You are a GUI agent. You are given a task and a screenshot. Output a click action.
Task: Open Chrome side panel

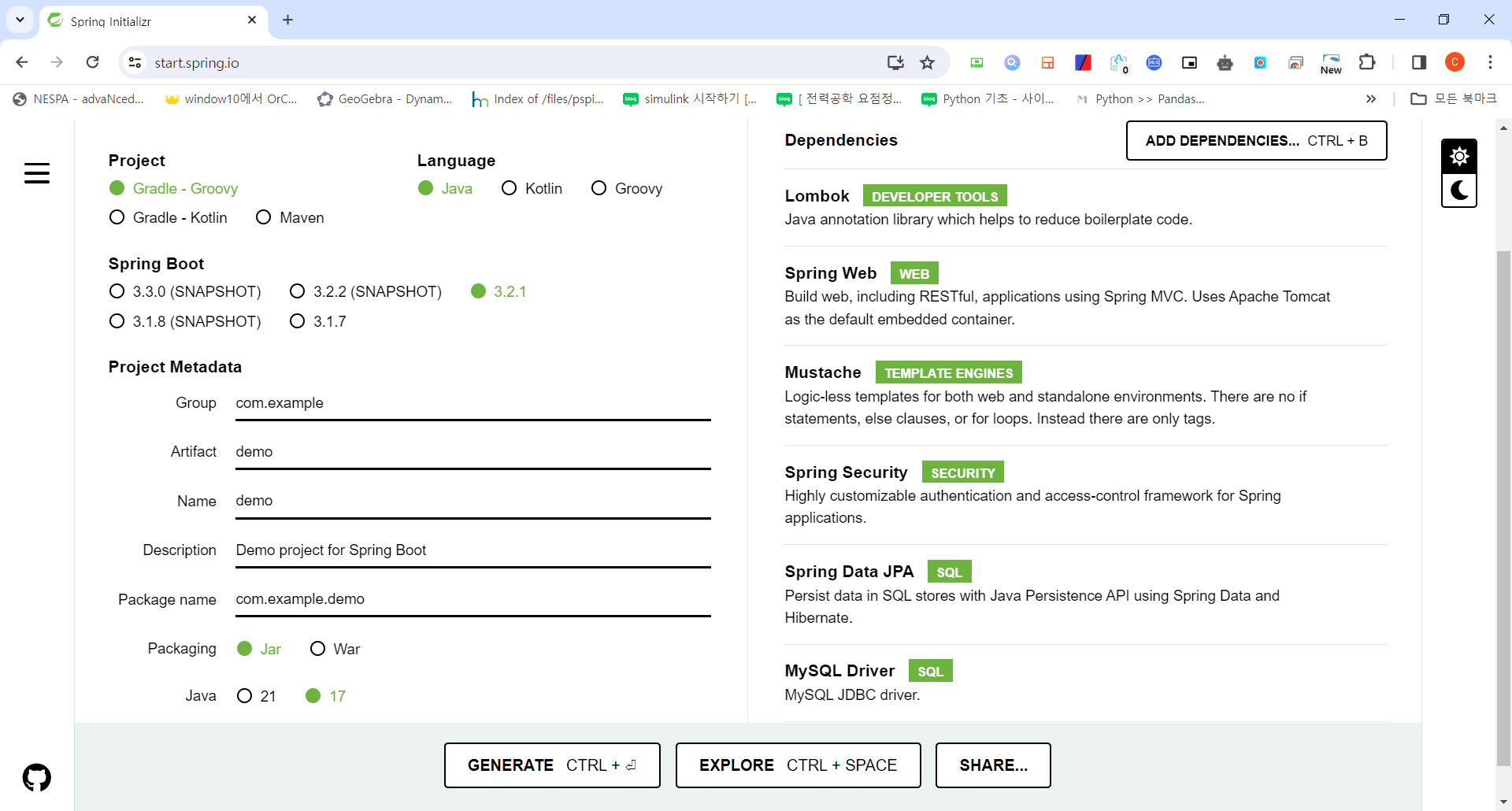click(1419, 62)
